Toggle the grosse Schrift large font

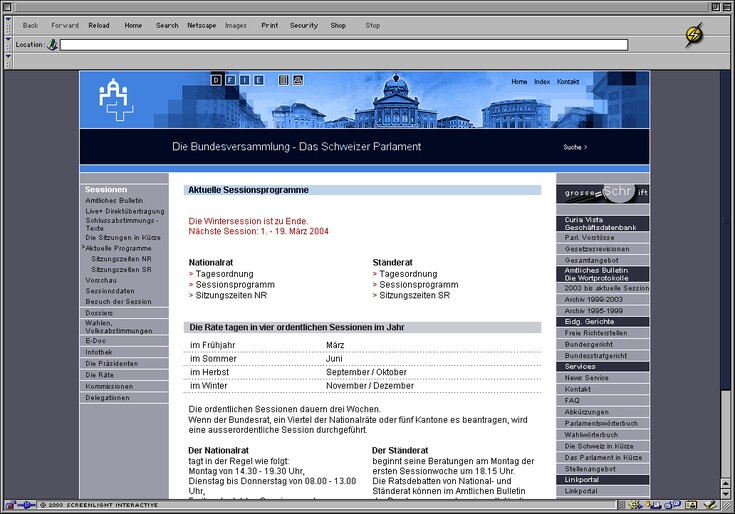[602, 193]
